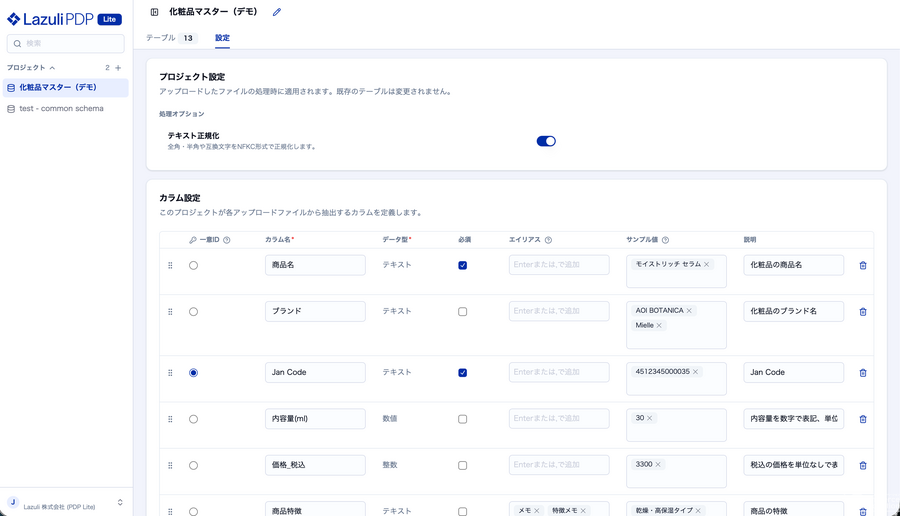Click alias field for ブランド row

click(559, 311)
